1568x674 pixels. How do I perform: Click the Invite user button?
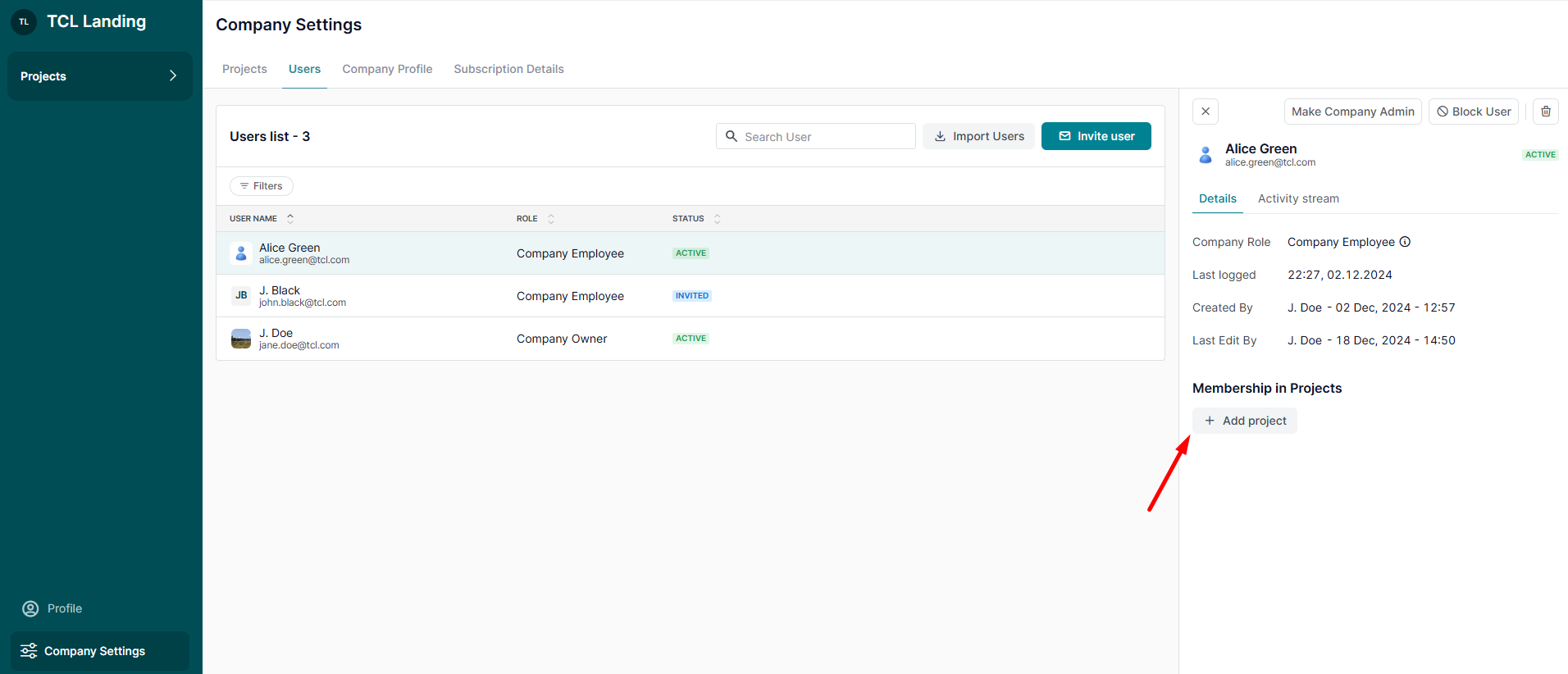(1096, 136)
